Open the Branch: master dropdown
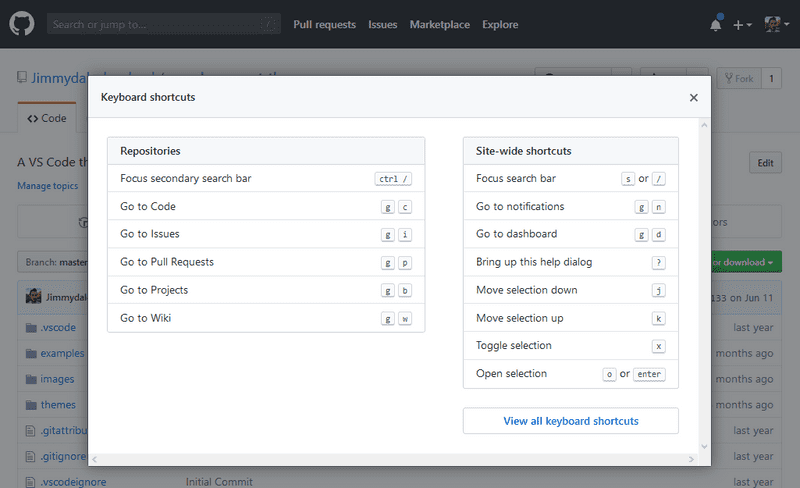This screenshot has width=800, height=488. pyautogui.click(x=53, y=262)
